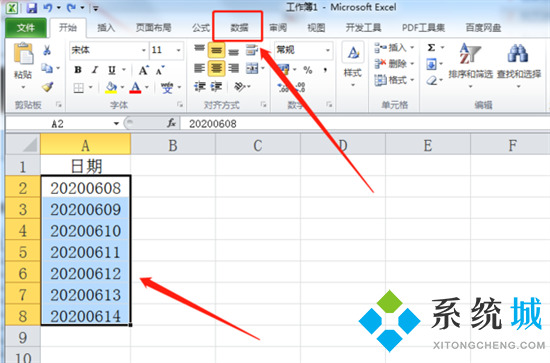Expand the underline style dropdown arrow
550x363 pixels.
point(124,70)
